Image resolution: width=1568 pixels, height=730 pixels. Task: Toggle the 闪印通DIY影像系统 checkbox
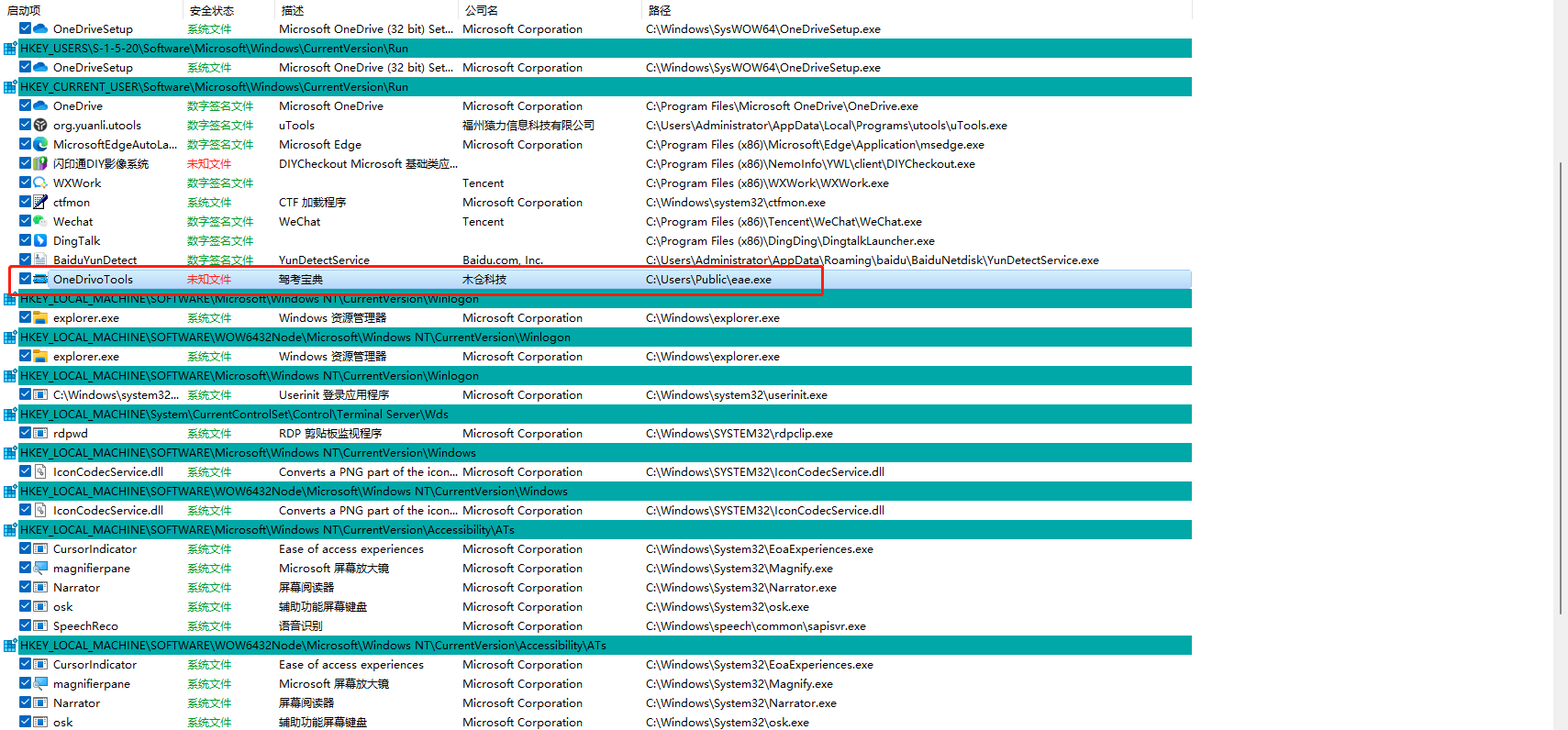point(25,163)
